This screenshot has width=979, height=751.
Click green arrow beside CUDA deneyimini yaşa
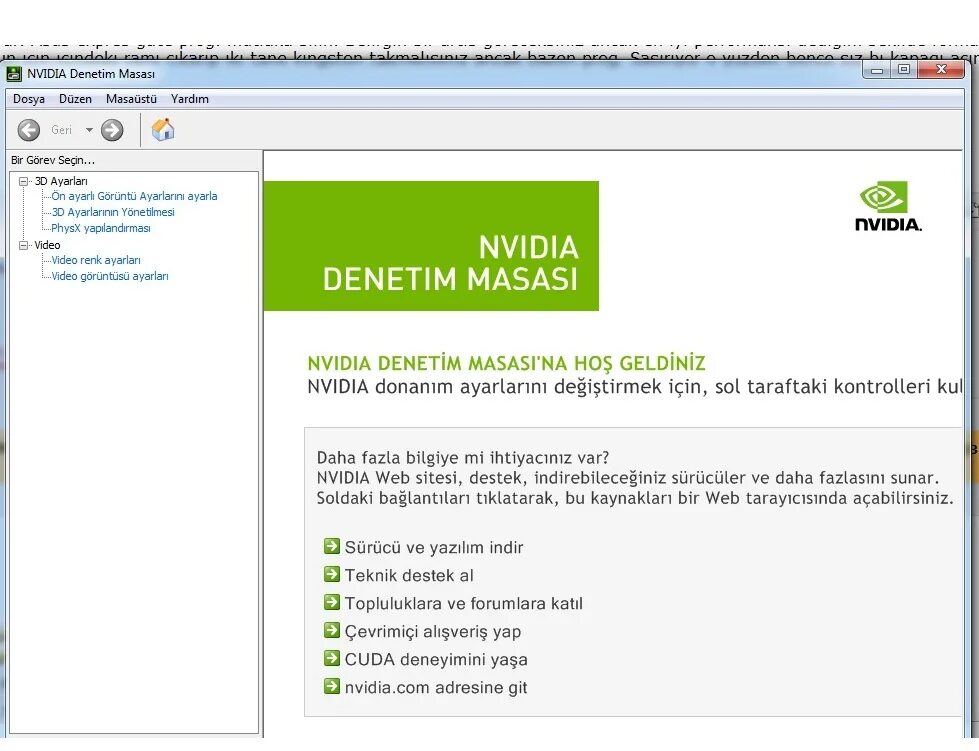pyautogui.click(x=332, y=659)
